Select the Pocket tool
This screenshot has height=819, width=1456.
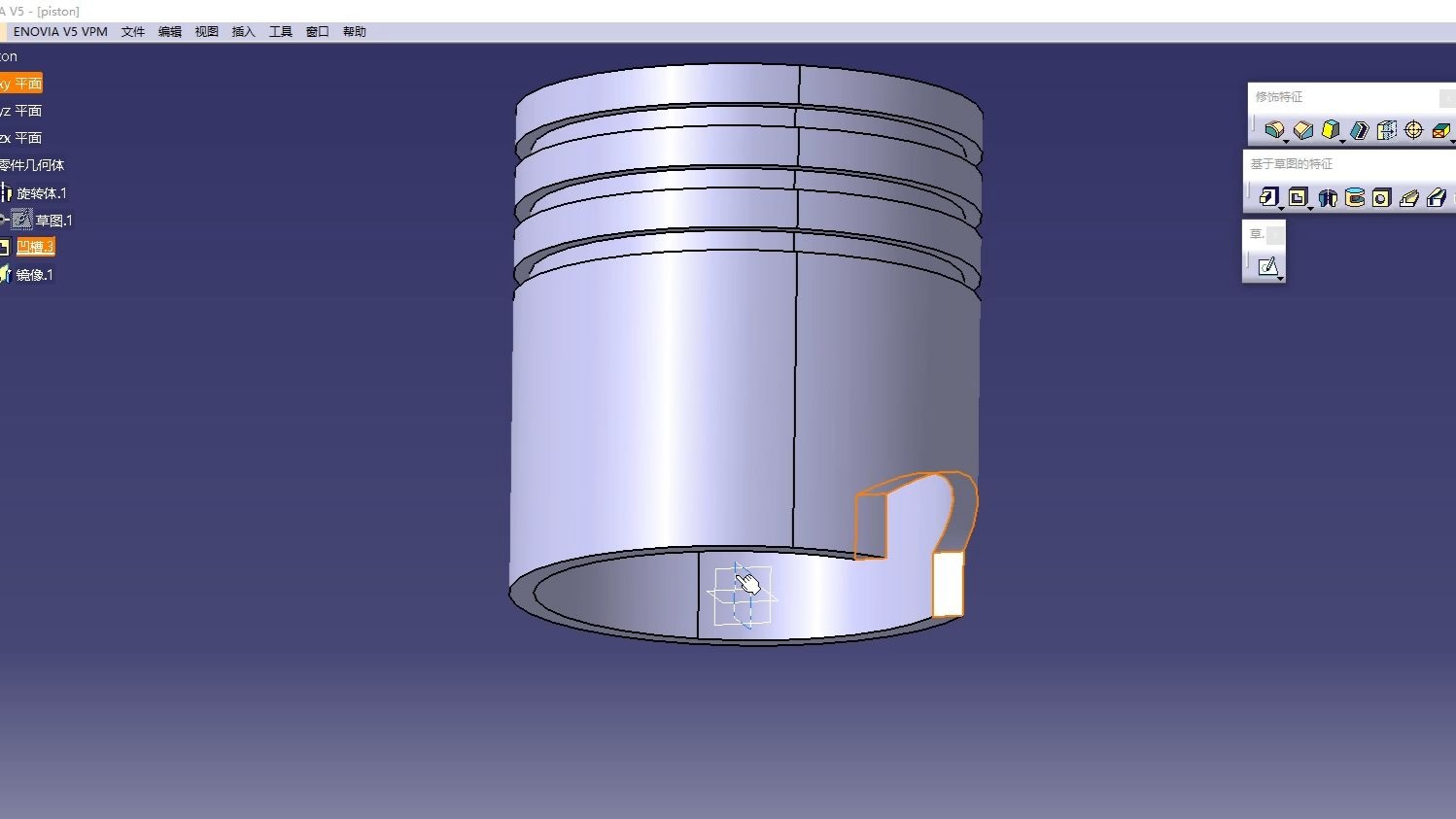tap(1298, 197)
